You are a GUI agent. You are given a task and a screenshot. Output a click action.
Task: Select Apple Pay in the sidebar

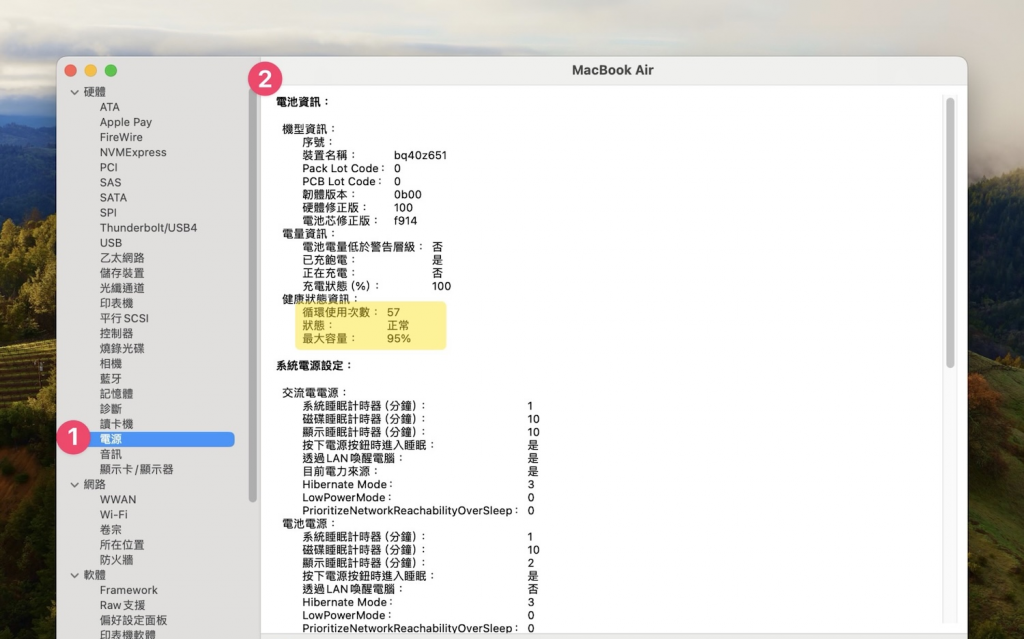125,122
